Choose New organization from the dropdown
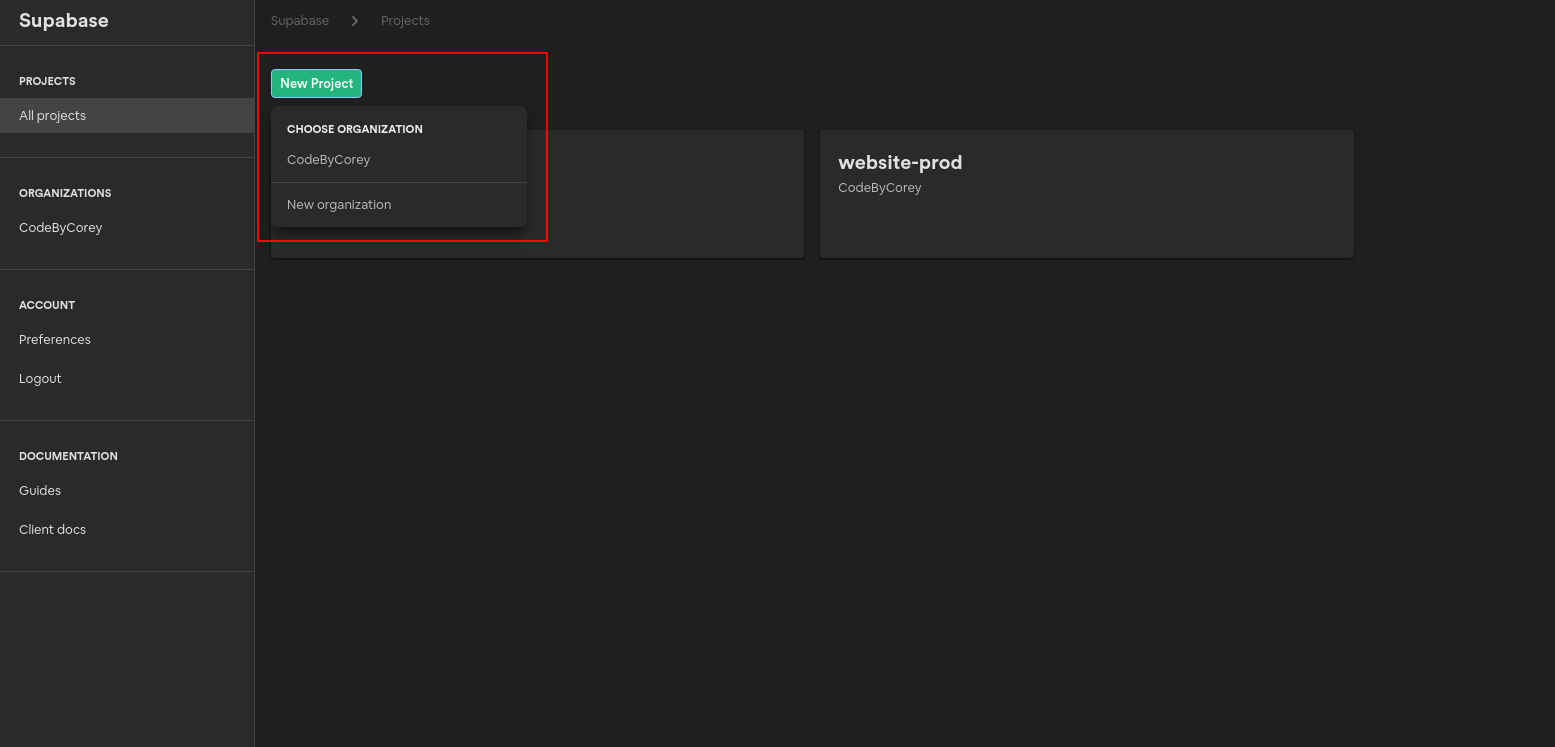 pyautogui.click(x=338, y=204)
